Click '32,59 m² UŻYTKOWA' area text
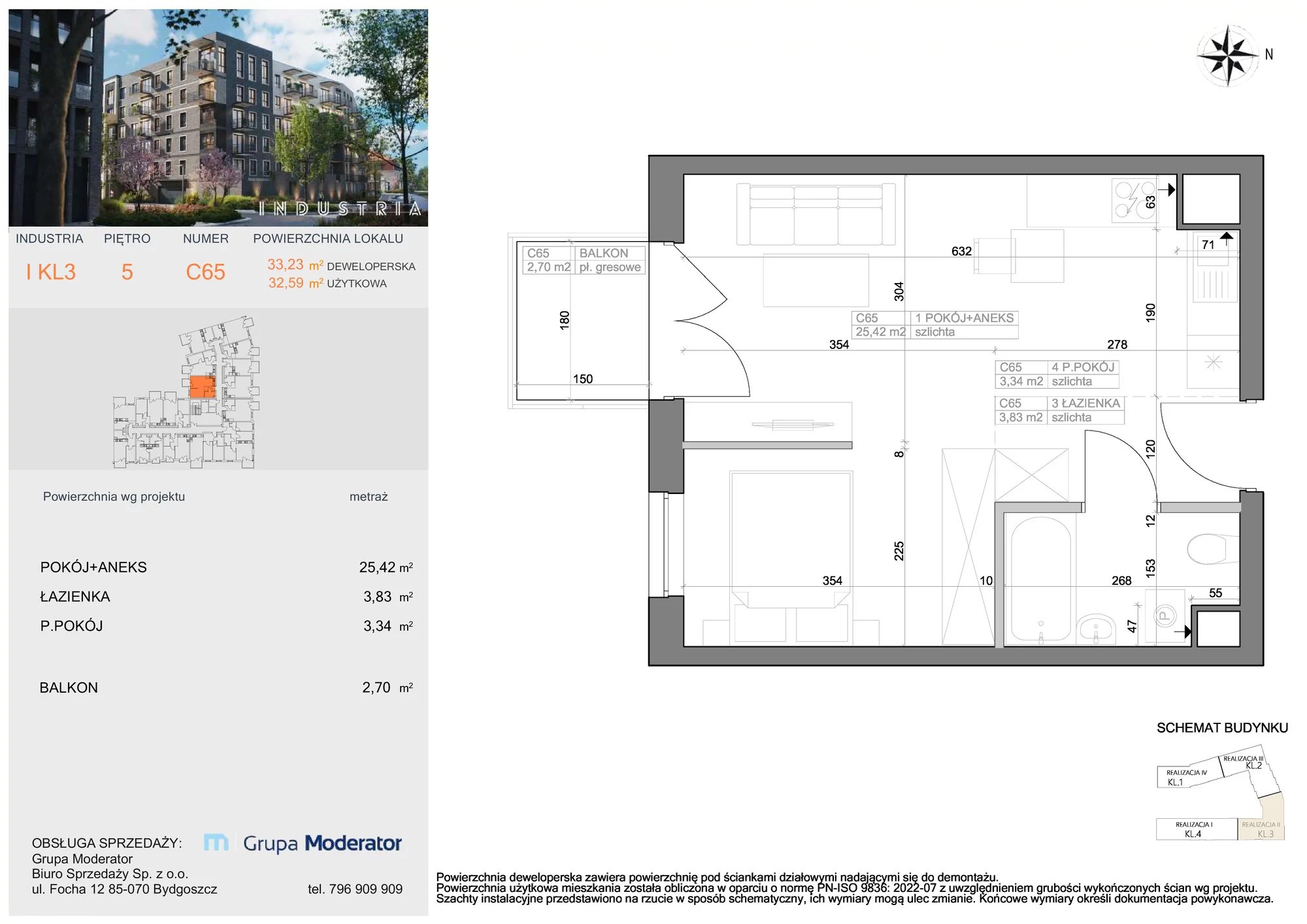Screen dimensions: 1307x924 click(x=327, y=283)
